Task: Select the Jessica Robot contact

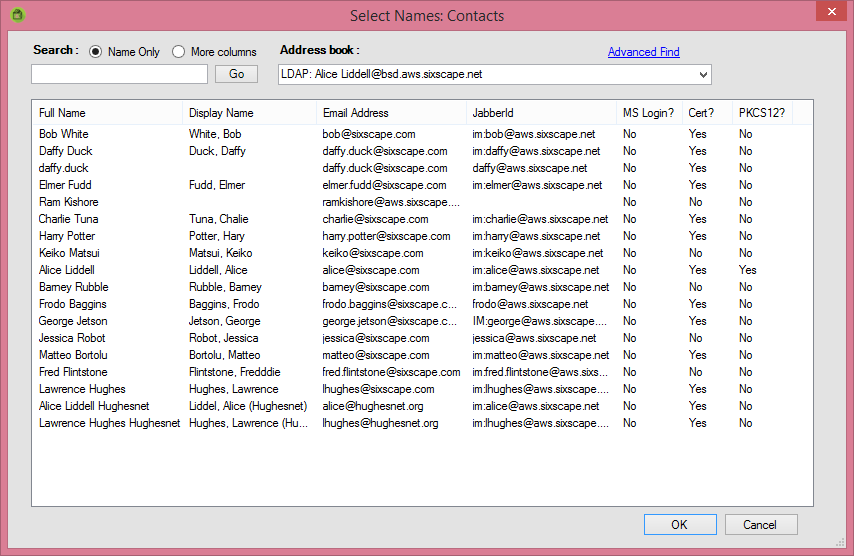Action: 72,338
